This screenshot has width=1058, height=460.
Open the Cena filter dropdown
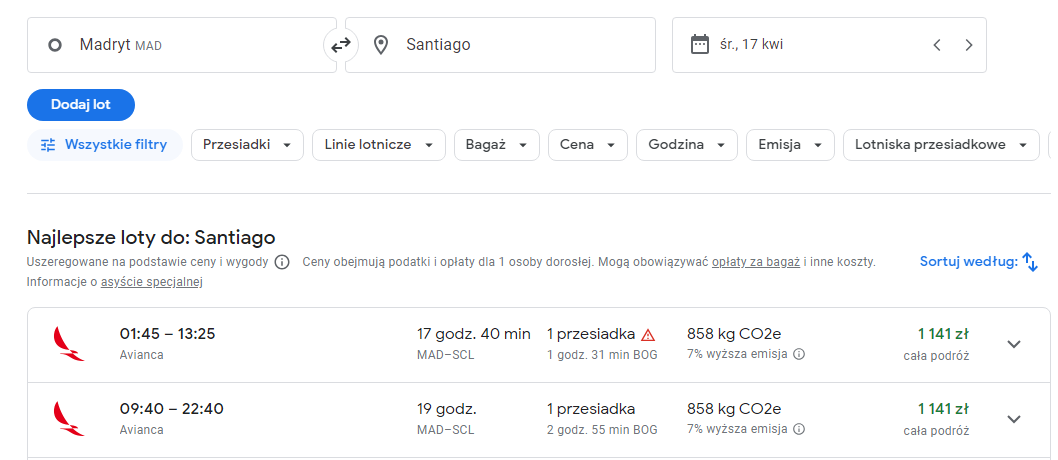(588, 145)
